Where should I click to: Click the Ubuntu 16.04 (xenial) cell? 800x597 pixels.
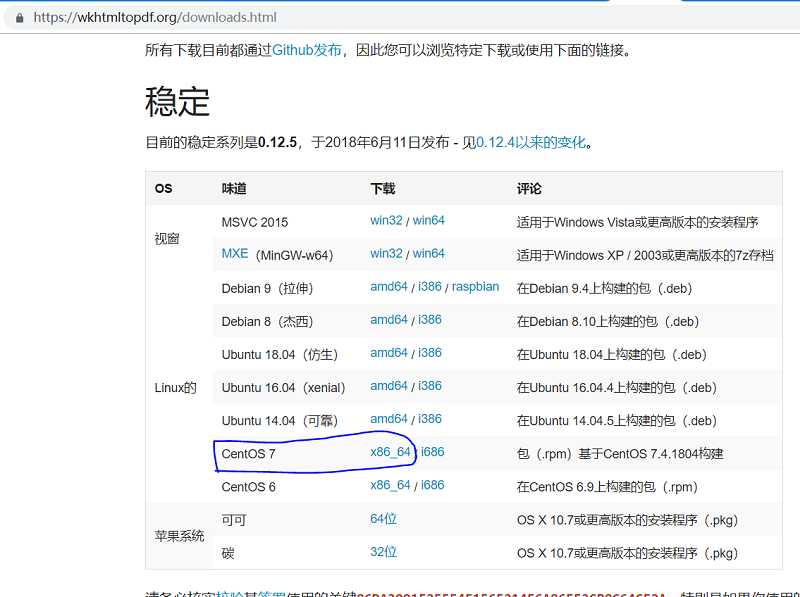click(283, 388)
